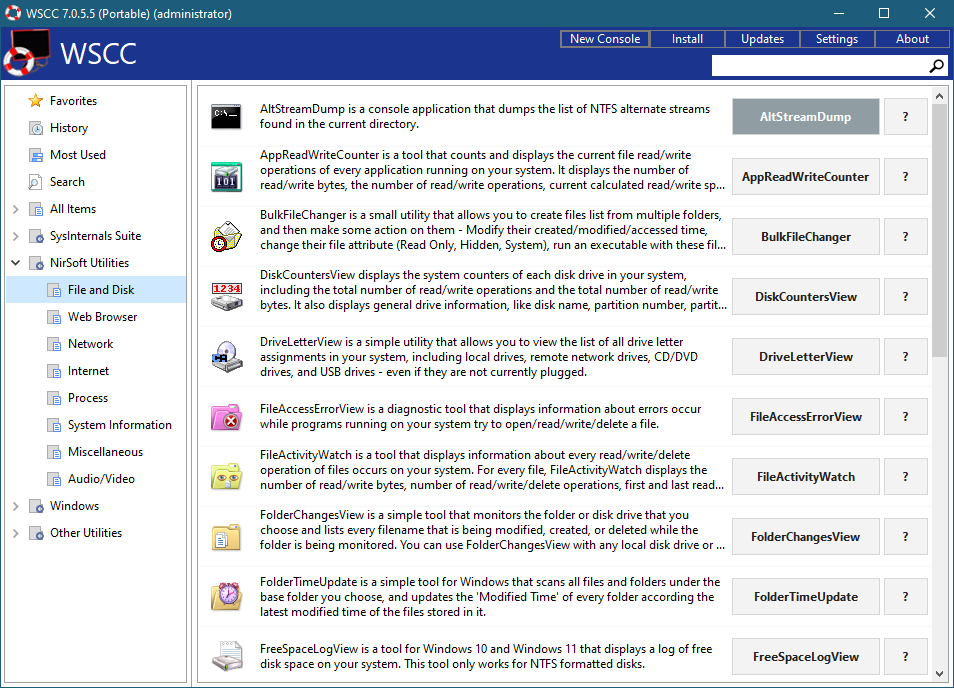Image resolution: width=954 pixels, height=688 pixels.
Task: Expand the Windows tree node
Action: 16,506
